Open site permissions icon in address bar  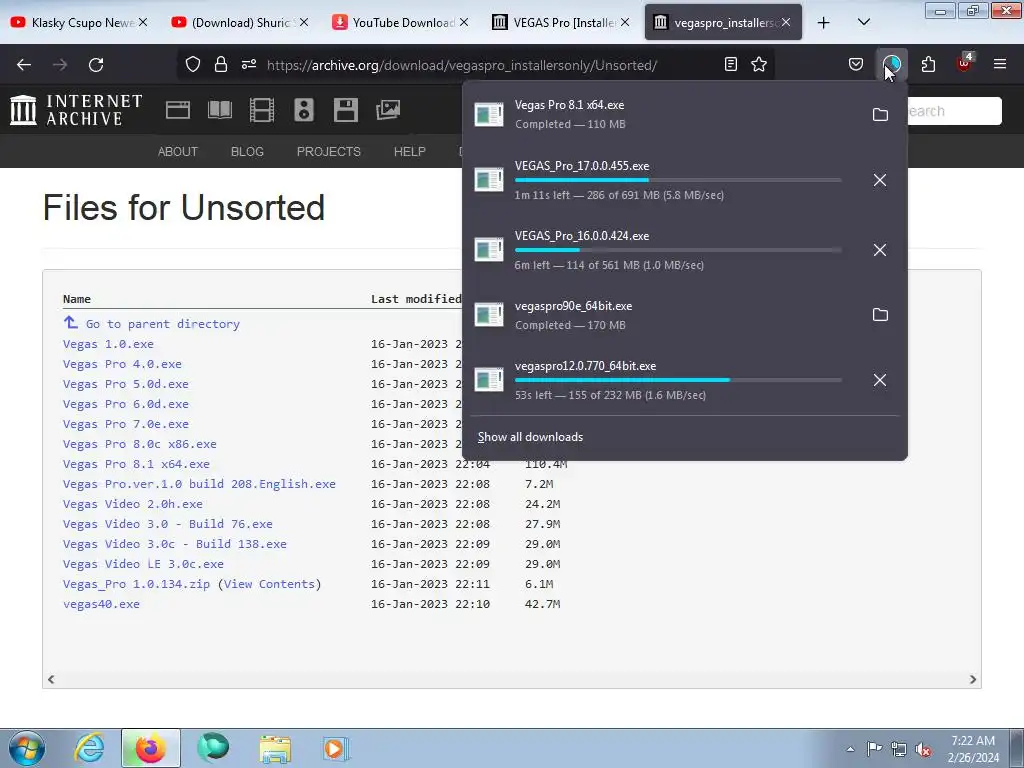pos(249,64)
